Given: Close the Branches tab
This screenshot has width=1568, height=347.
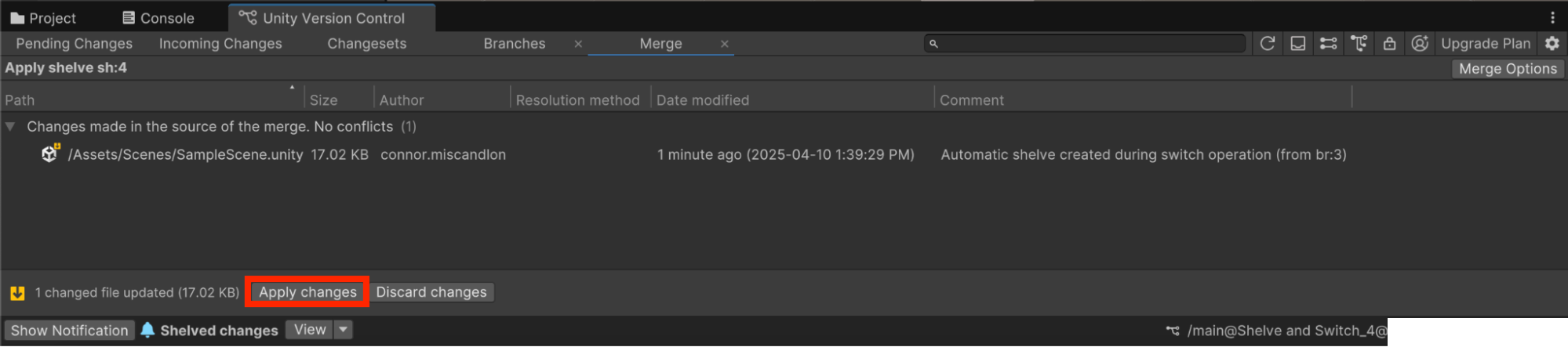Looking at the screenshot, I should coord(578,44).
